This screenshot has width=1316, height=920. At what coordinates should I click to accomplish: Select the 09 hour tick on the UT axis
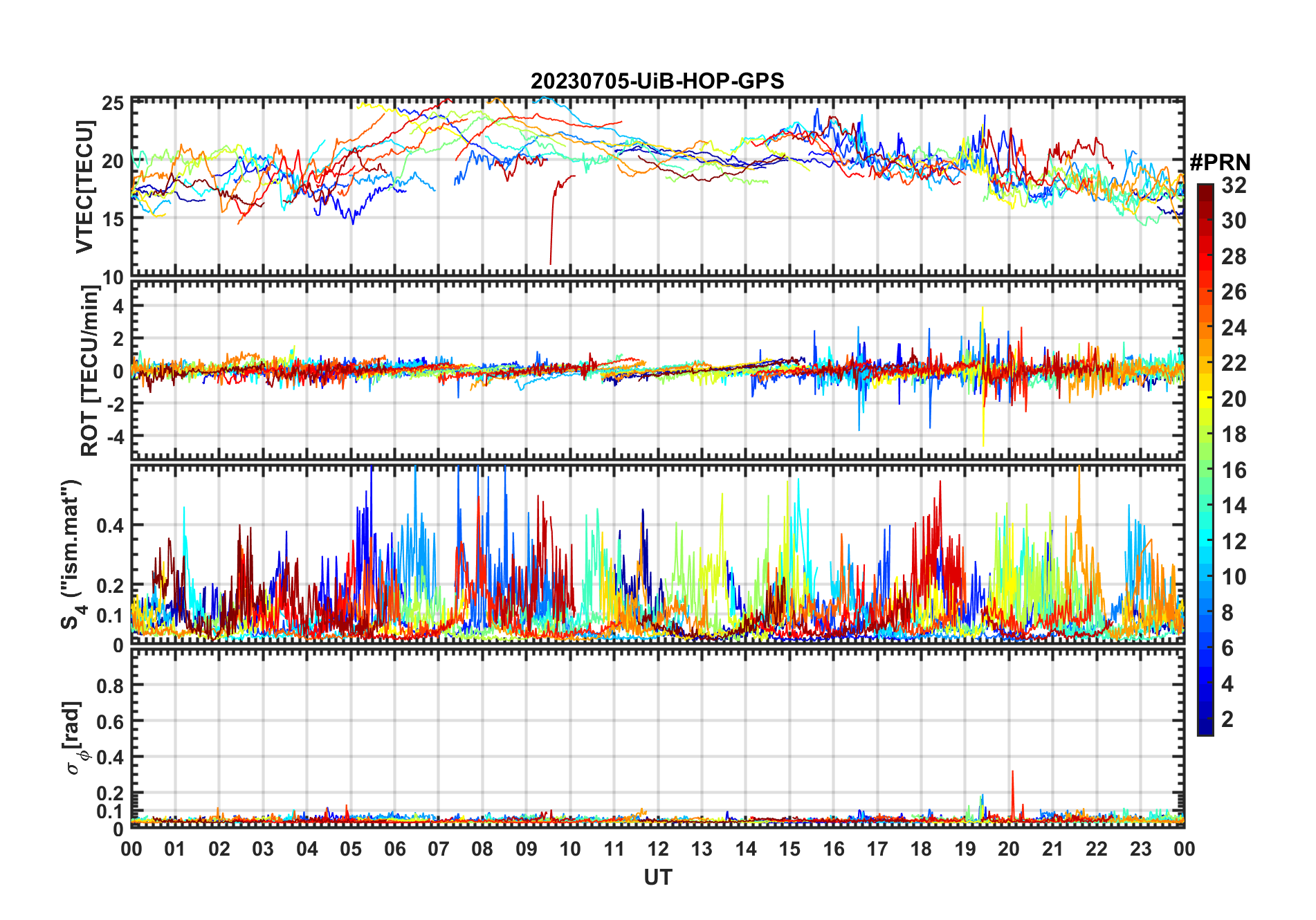[x=527, y=849]
